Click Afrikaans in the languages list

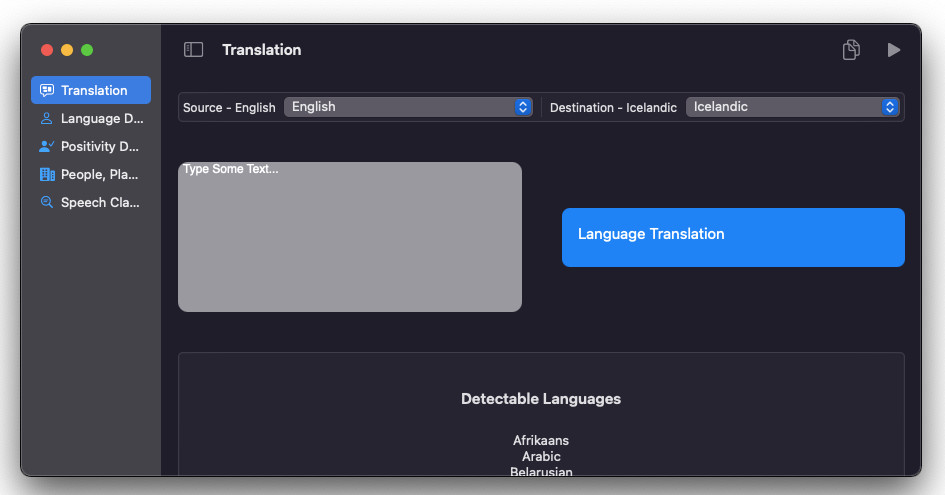click(x=541, y=440)
